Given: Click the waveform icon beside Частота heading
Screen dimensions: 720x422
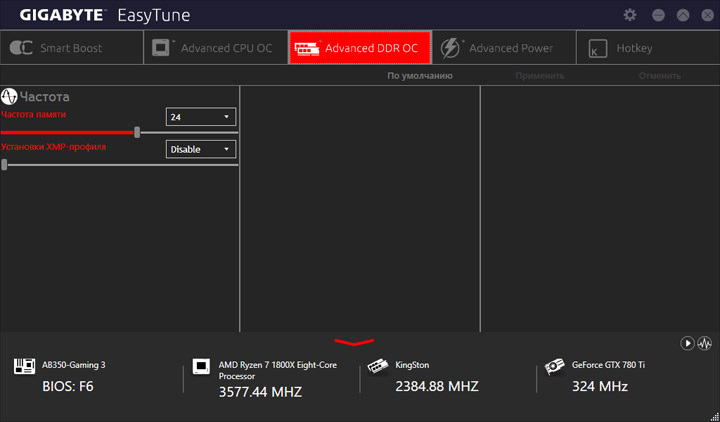Looking at the screenshot, I should (x=9, y=96).
